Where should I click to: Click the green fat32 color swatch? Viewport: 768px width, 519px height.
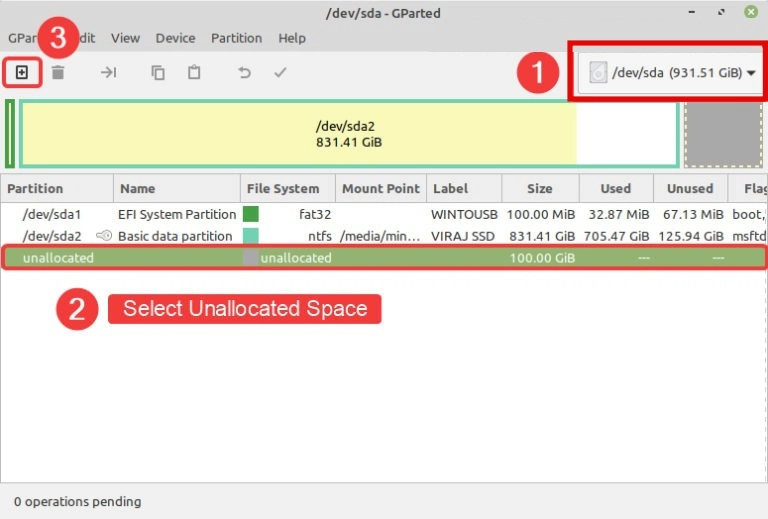[251, 214]
